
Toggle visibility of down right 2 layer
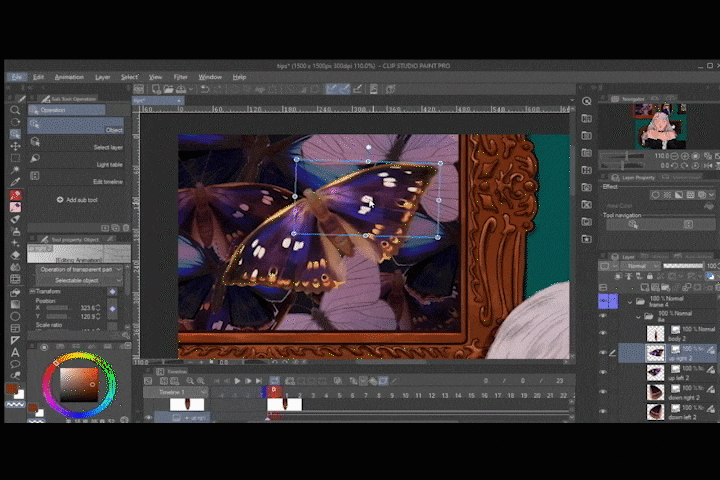603,392
